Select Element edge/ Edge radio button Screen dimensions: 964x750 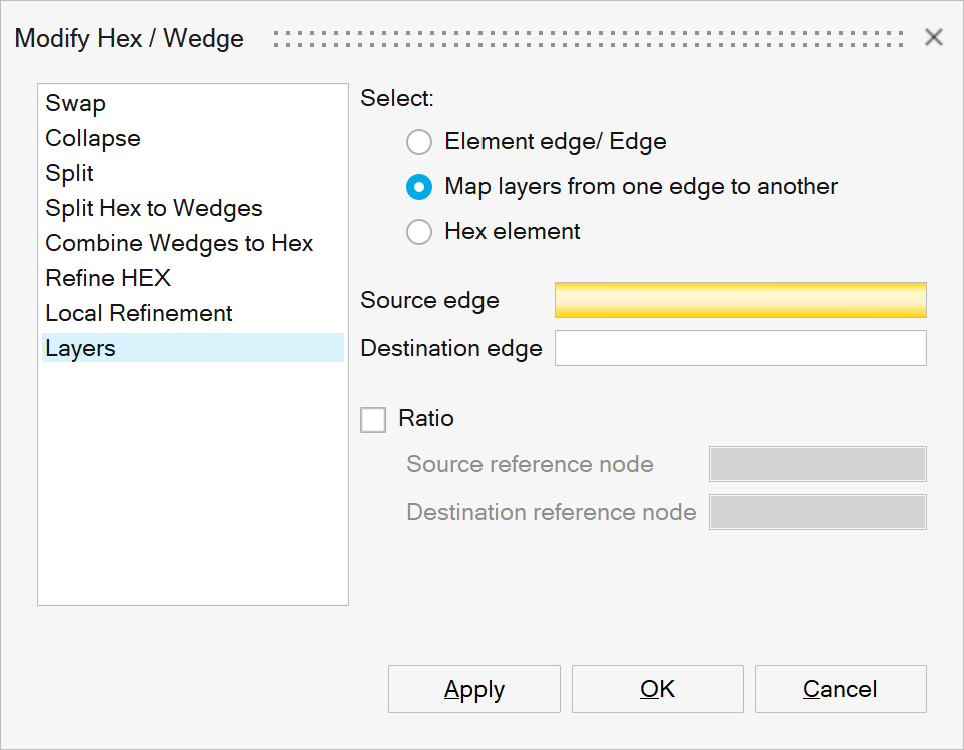coord(419,142)
